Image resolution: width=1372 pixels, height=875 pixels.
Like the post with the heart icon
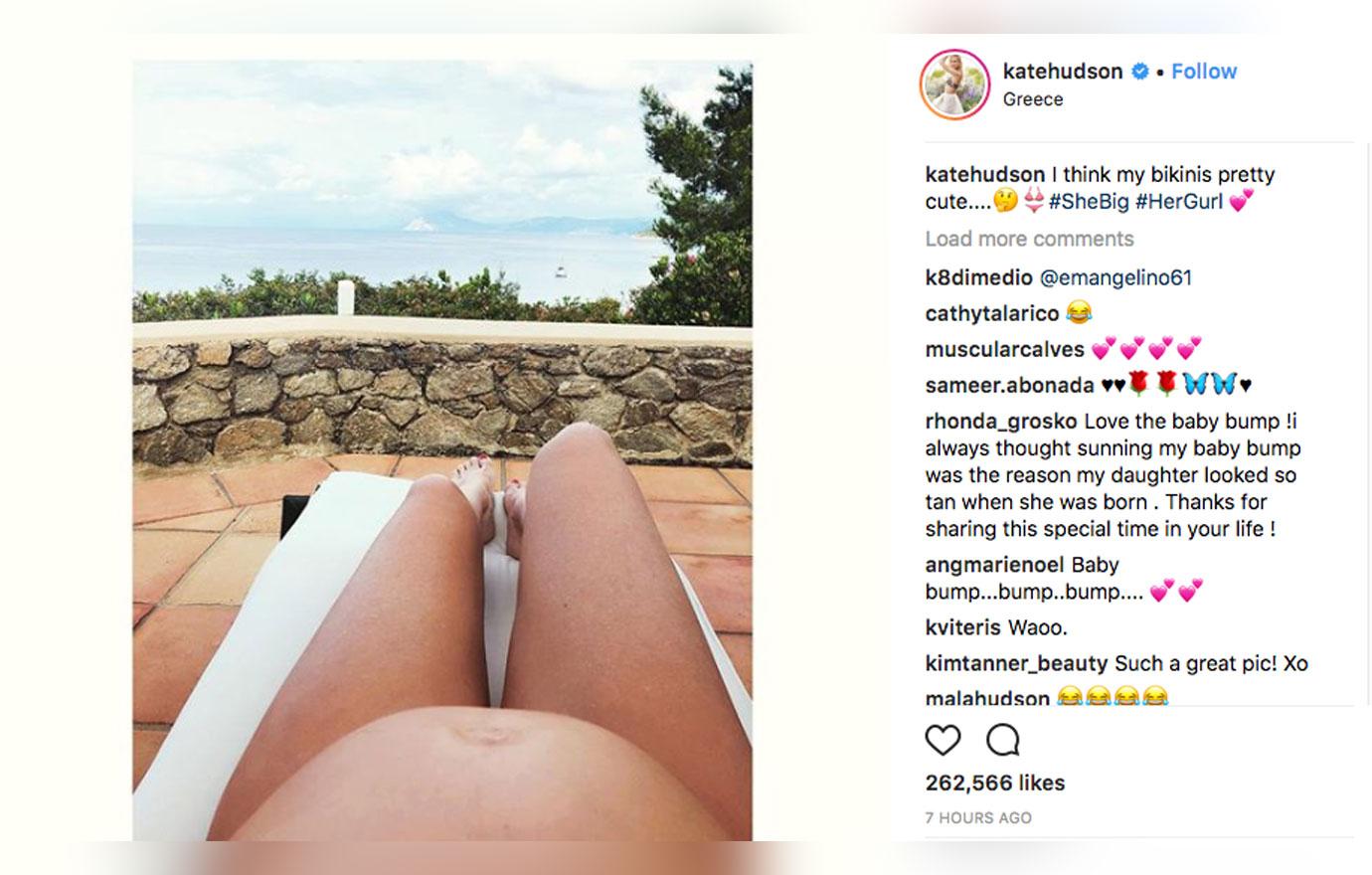943,740
